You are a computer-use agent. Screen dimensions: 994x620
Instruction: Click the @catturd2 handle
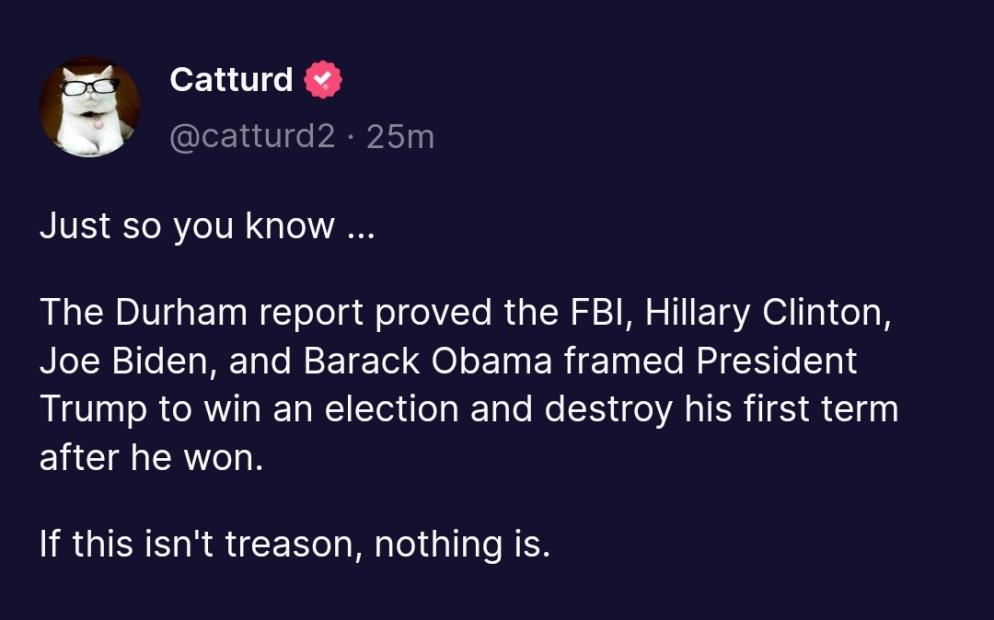pyautogui.click(x=253, y=136)
